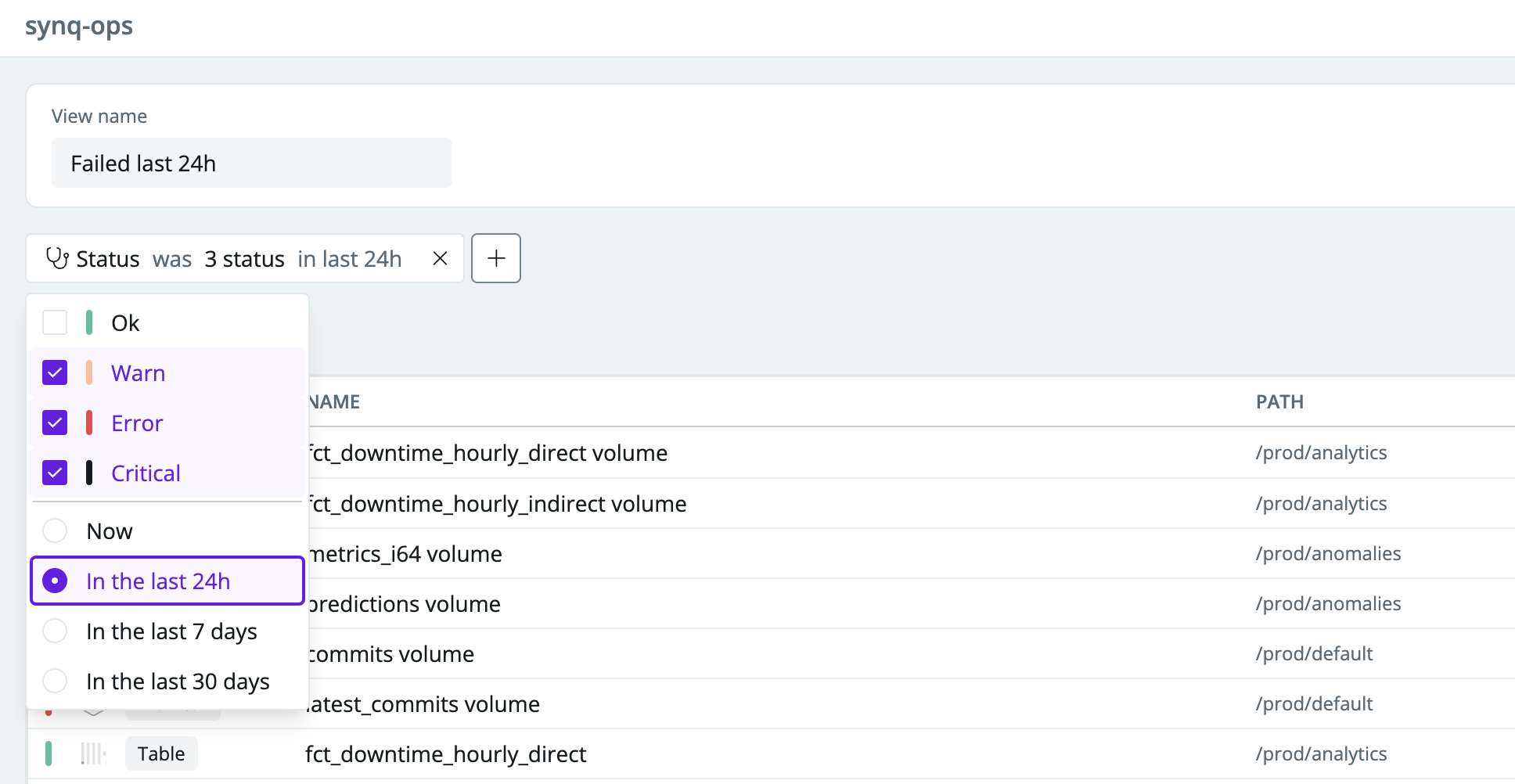Viewport: 1515px width, 784px height.
Task: Click the plus icon to add a new filter
Action: pyautogui.click(x=496, y=258)
